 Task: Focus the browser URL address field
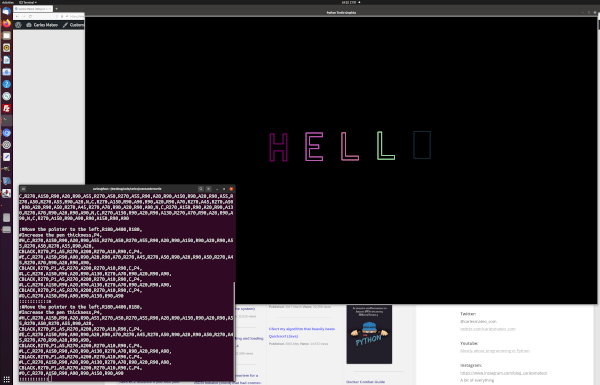pyautogui.click(x=71, y=16)
